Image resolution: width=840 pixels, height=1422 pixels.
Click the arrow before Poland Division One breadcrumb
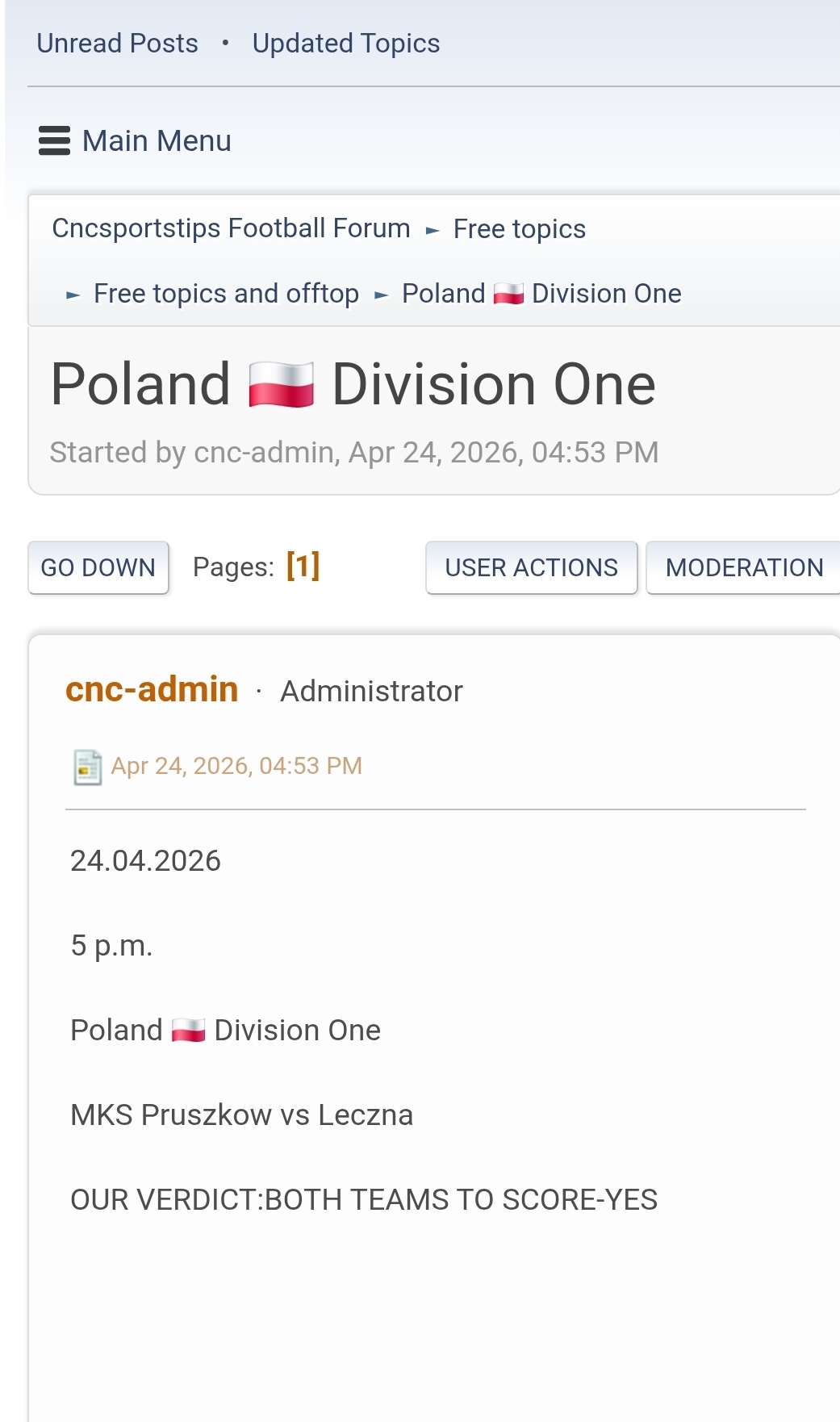coord(381,295)
